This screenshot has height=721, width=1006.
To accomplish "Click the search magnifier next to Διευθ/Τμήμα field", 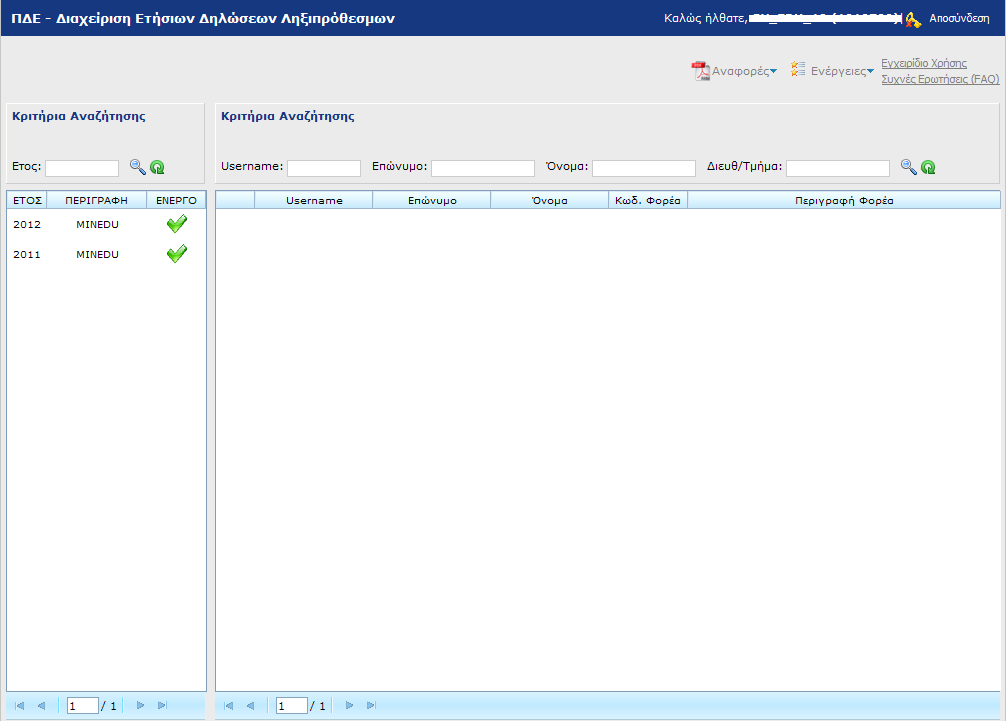I will point(908,167).
